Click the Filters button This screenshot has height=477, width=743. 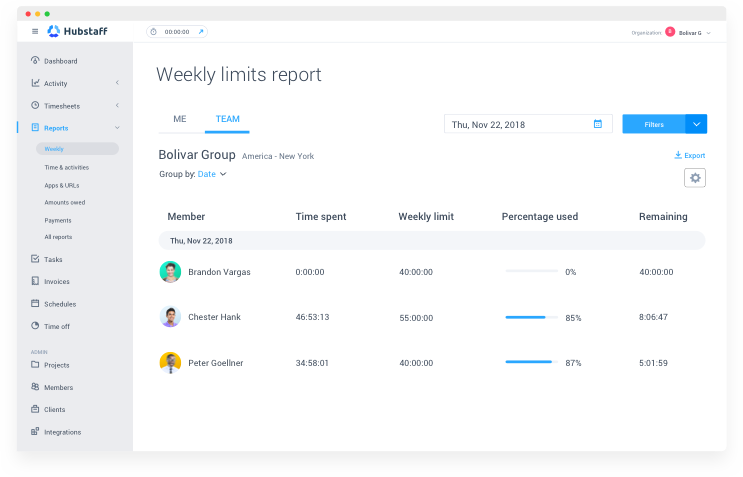click(654, 124)
